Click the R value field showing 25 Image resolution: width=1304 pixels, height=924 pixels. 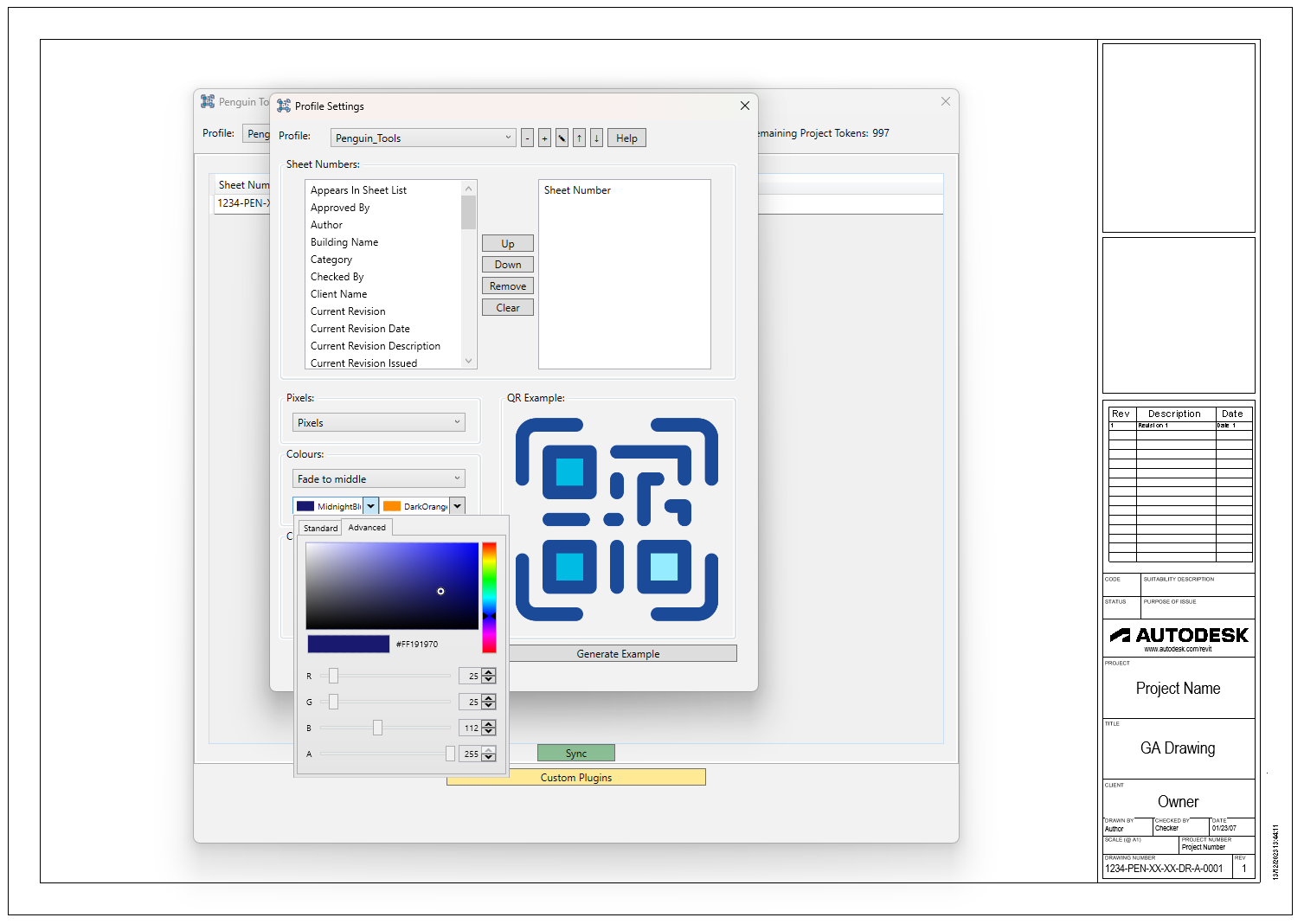pos(470,676)
